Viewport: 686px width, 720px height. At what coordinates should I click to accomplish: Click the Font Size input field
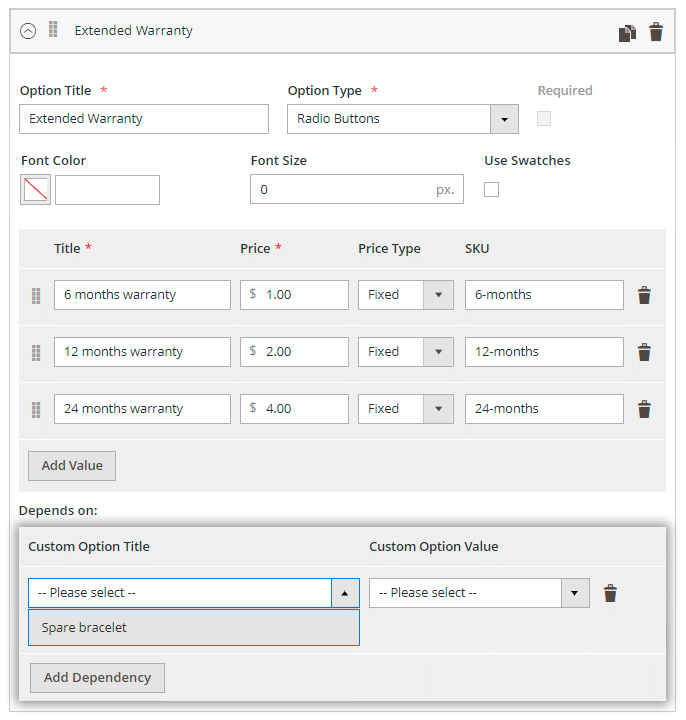[340, 189]
